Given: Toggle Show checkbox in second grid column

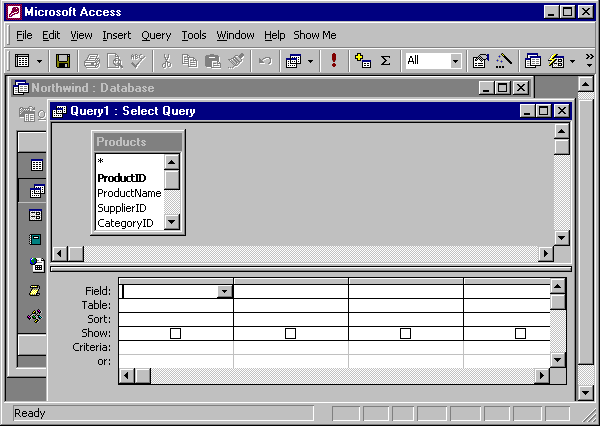Looking at the screenshot, I should (290, 333).
